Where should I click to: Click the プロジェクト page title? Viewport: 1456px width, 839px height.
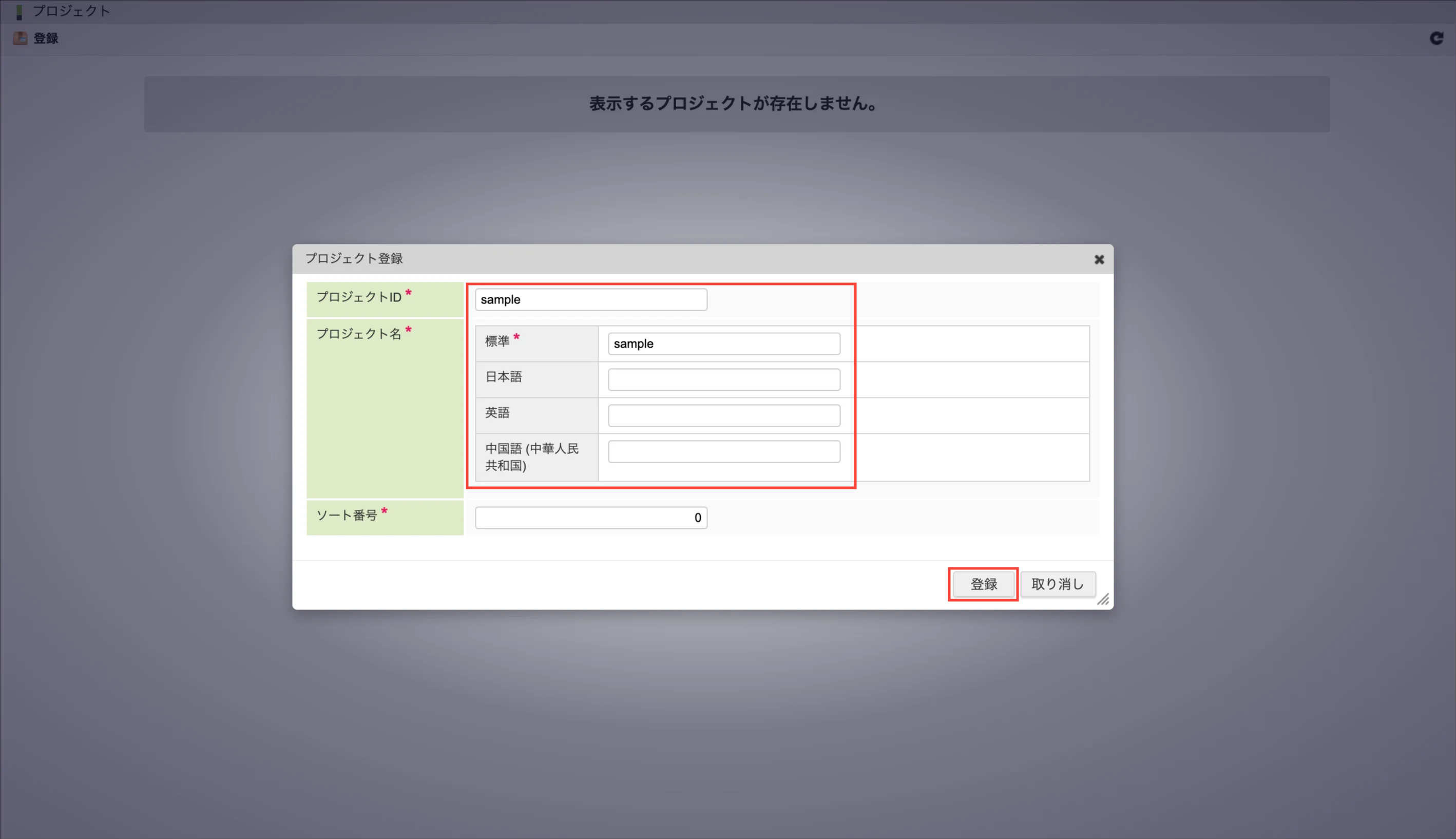pos(71,11)
